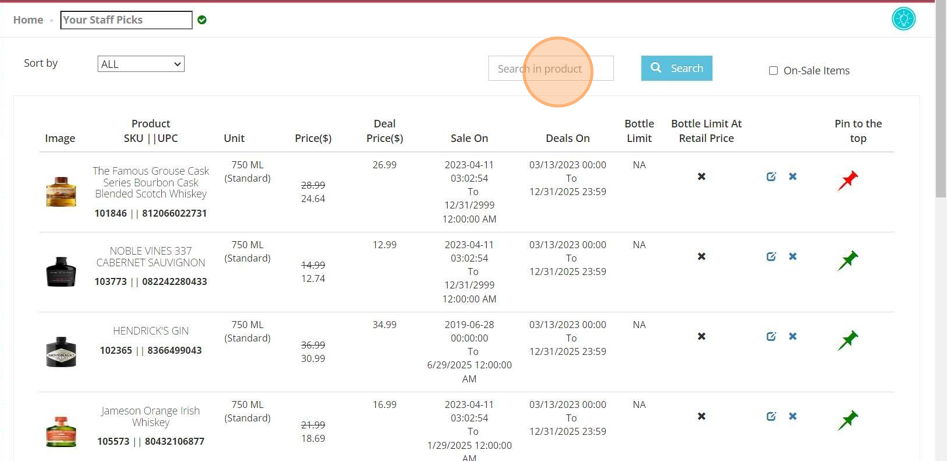
Task: Click deal price 34.99
Action: coord(385,324)
